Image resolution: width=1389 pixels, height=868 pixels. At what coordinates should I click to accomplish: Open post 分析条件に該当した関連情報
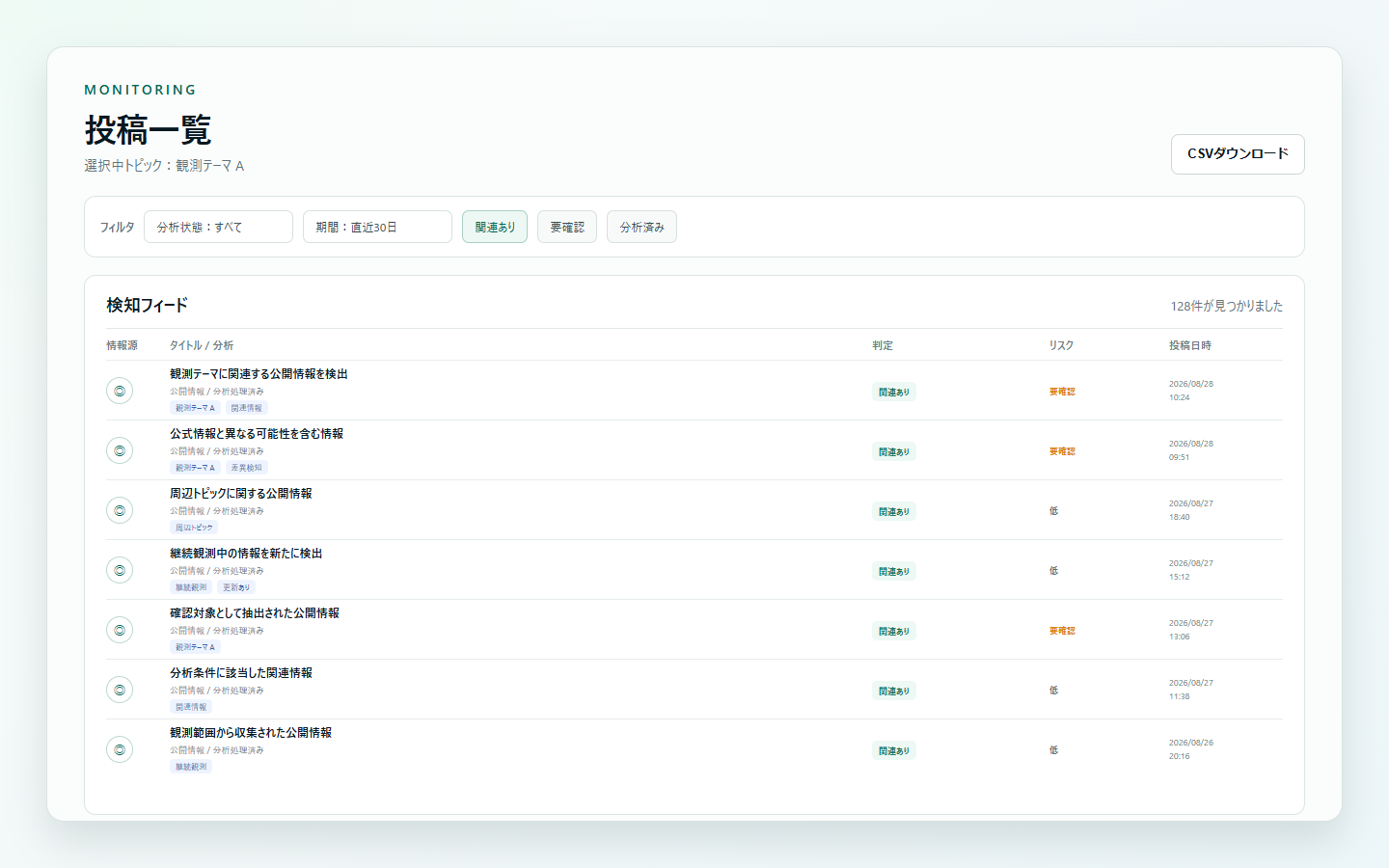click(241, 673)
